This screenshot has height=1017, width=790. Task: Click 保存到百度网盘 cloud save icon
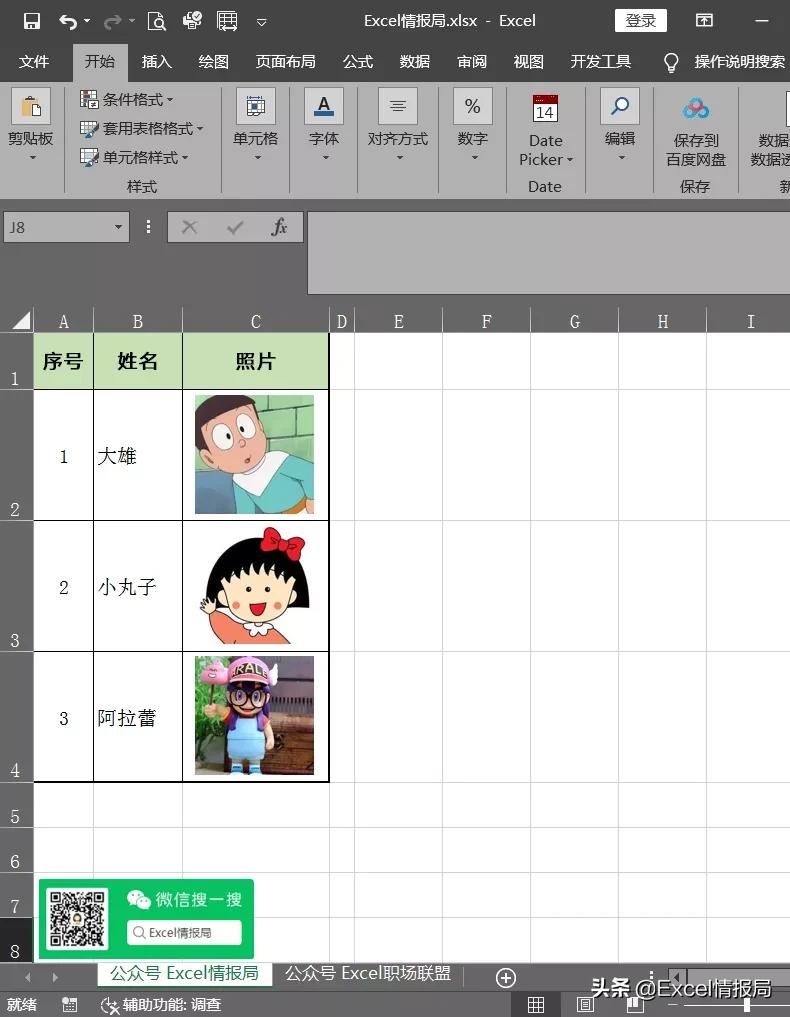(x=696, y=109)
